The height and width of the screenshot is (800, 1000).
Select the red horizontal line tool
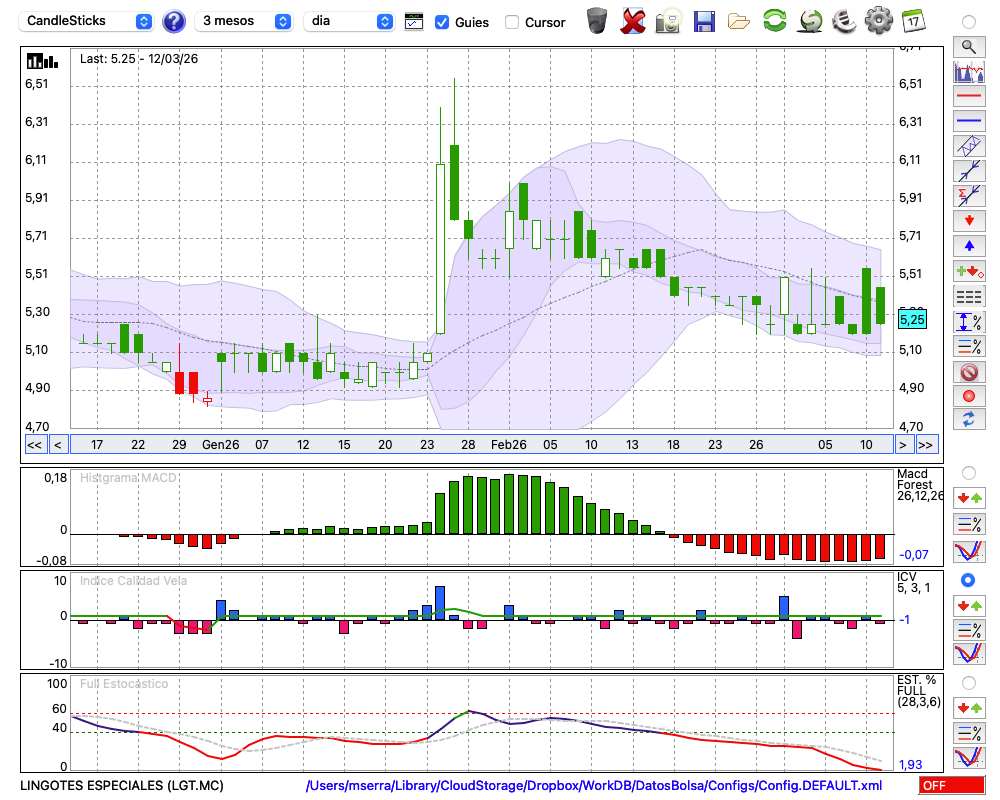pos(968,96)
